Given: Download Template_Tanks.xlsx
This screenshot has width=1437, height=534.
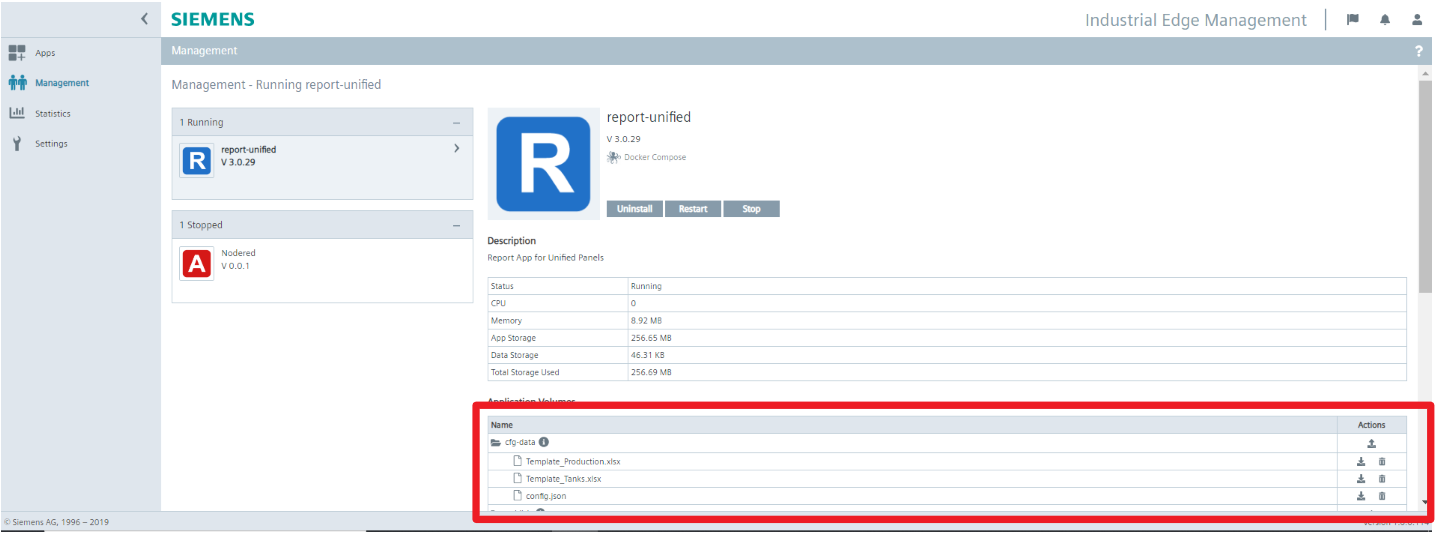Looking at the screenshot, I should (x=1361, y=479).
